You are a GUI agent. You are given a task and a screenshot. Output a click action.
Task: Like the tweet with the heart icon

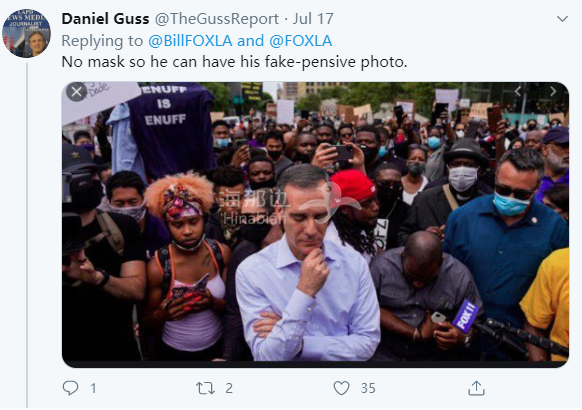[341, 388]
